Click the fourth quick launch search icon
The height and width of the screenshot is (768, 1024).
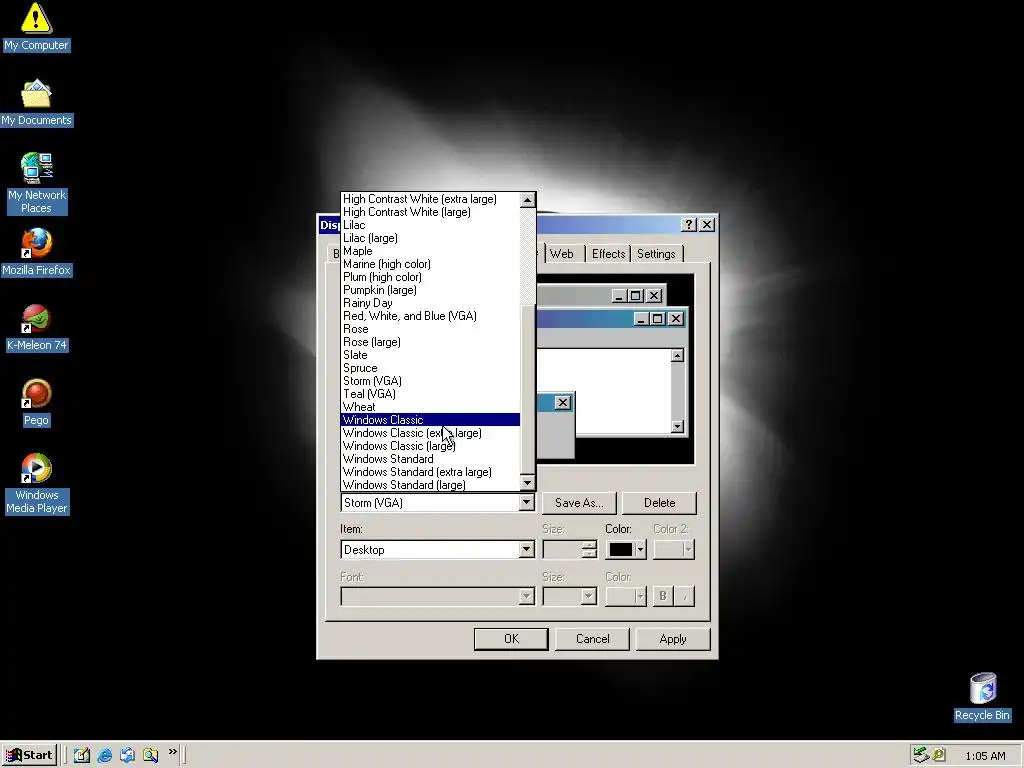click(x=150, y=755)
